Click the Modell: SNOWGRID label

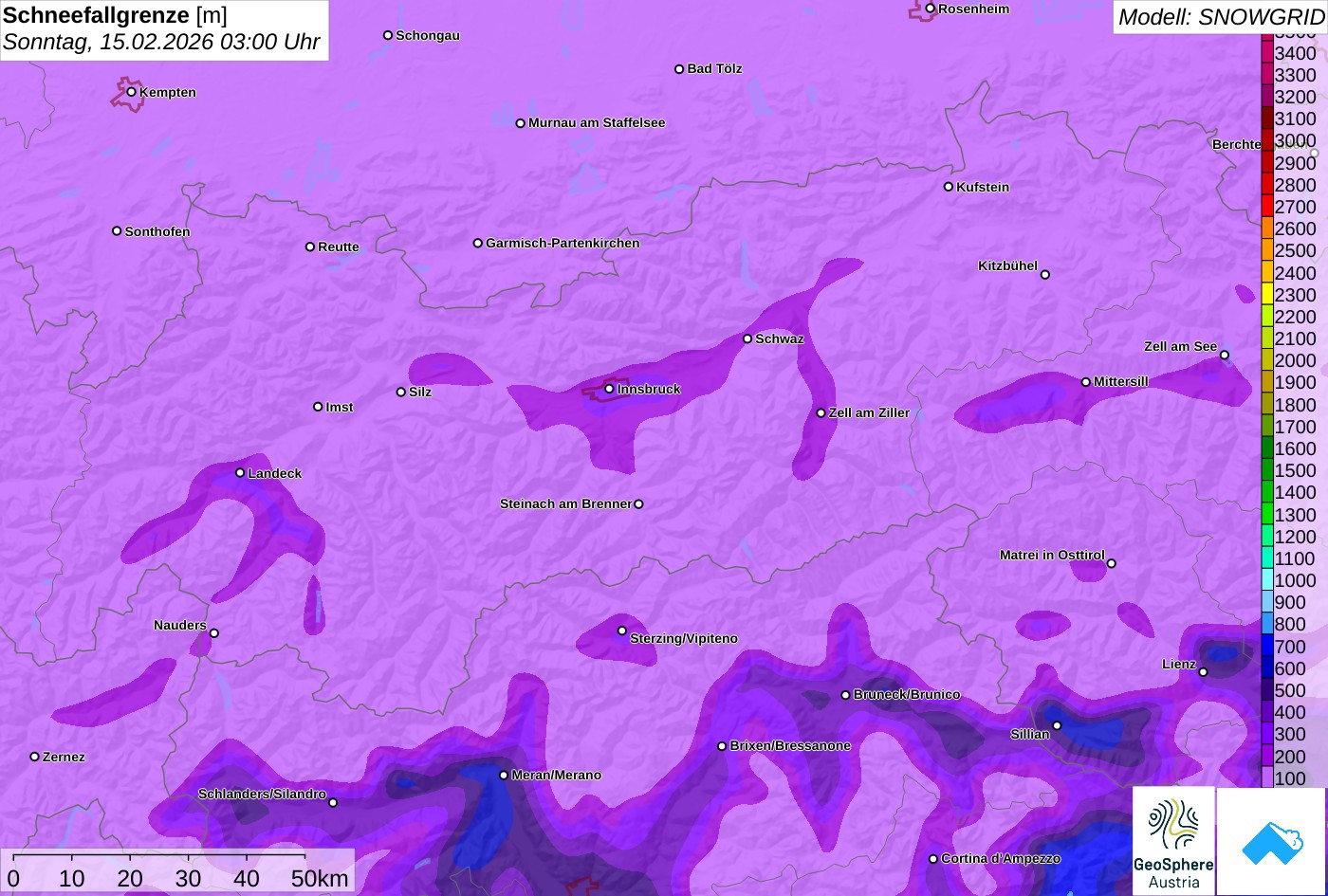1220,17
